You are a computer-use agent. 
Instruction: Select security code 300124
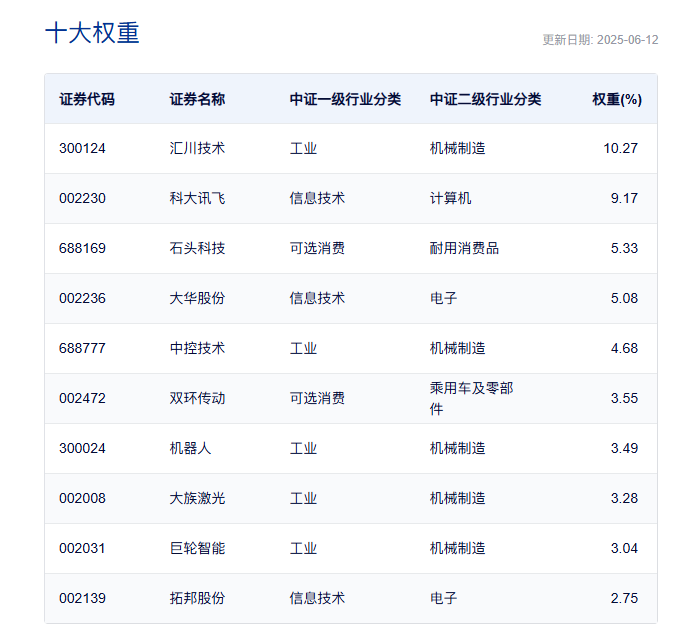[x=82, y=148]
